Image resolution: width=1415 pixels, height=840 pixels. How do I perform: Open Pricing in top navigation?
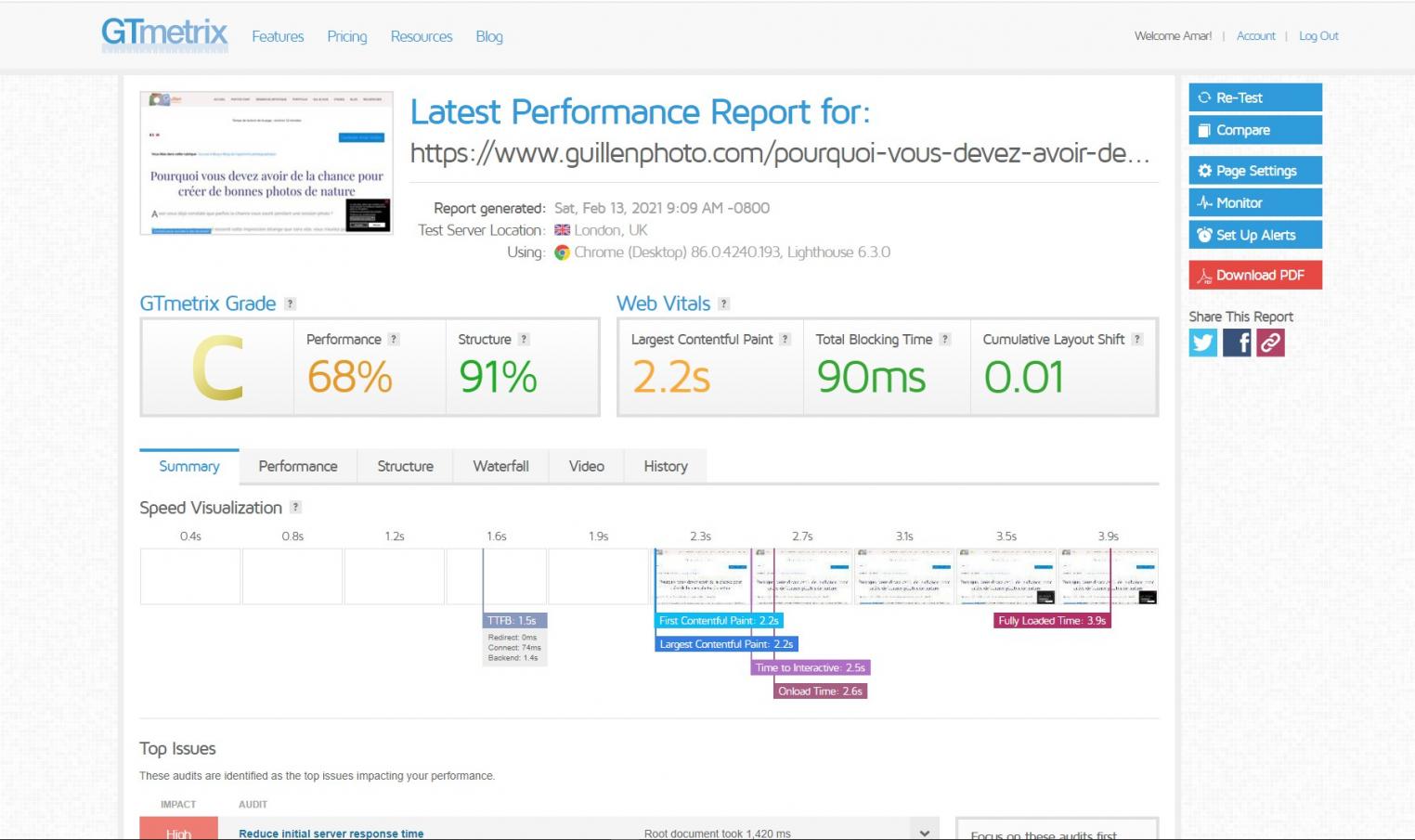(347, 36)
